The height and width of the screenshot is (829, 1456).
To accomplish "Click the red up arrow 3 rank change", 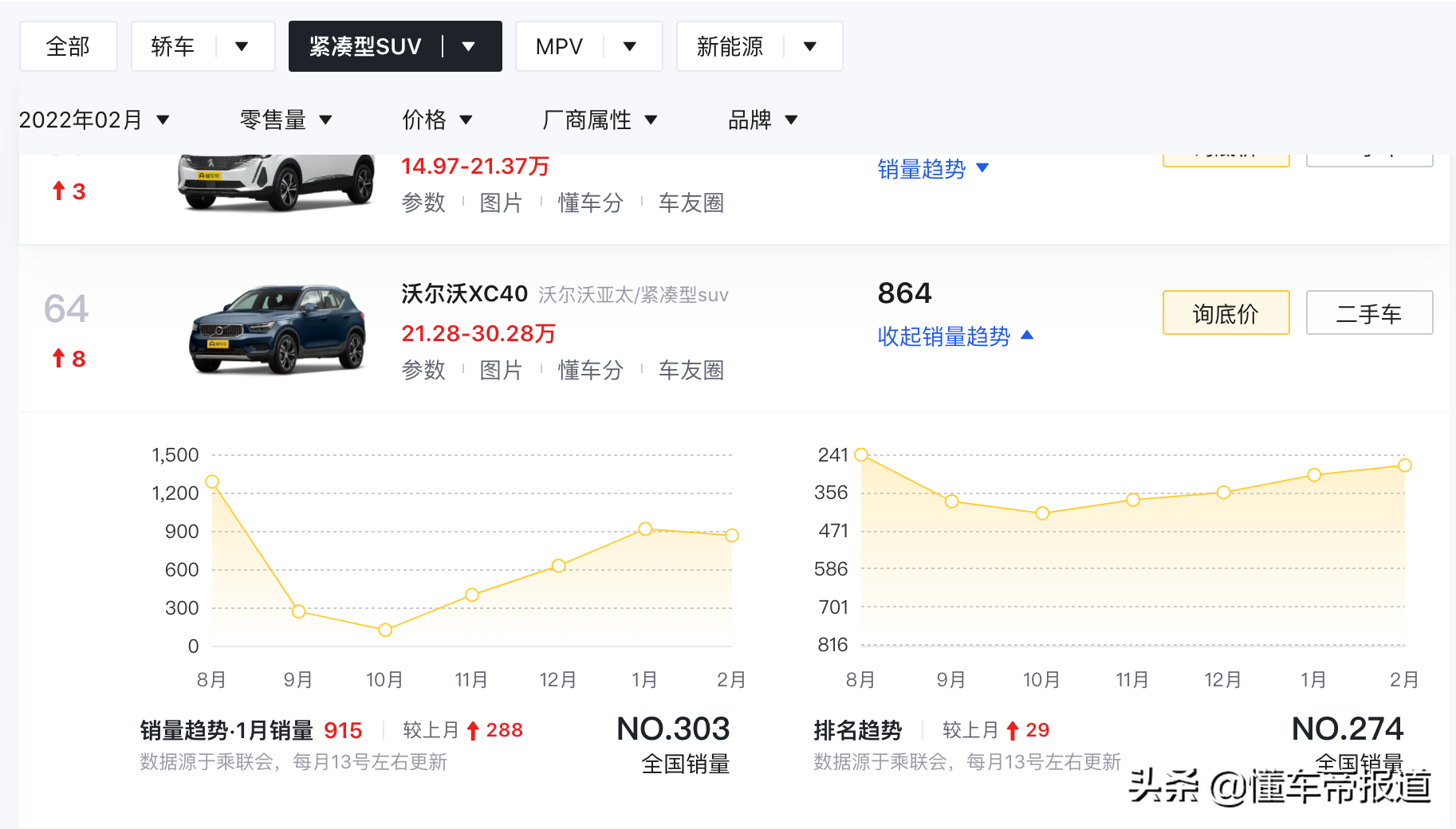I will (x=69, y=191).
